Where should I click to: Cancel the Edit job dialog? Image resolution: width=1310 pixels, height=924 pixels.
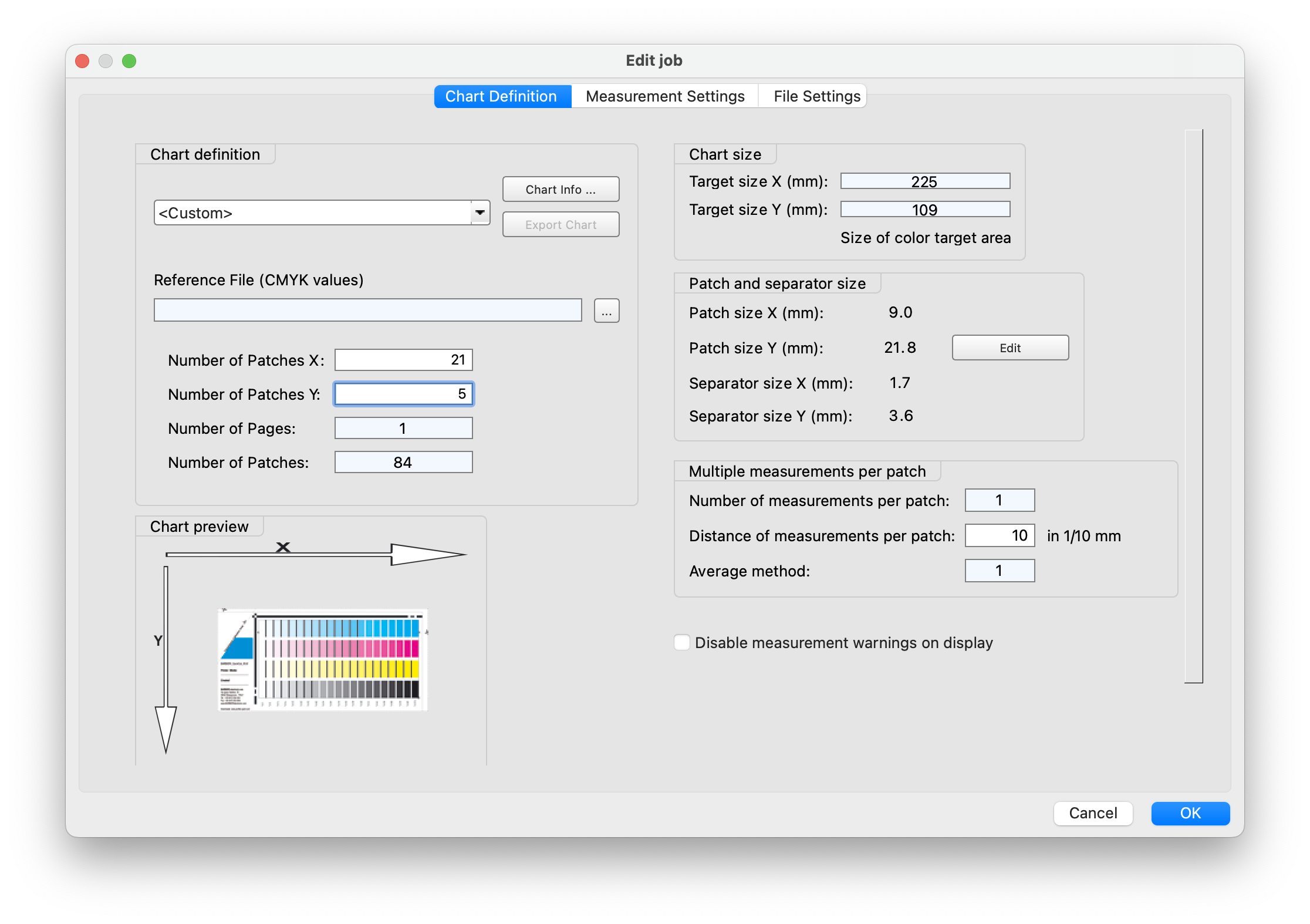tap(1092, 813)
